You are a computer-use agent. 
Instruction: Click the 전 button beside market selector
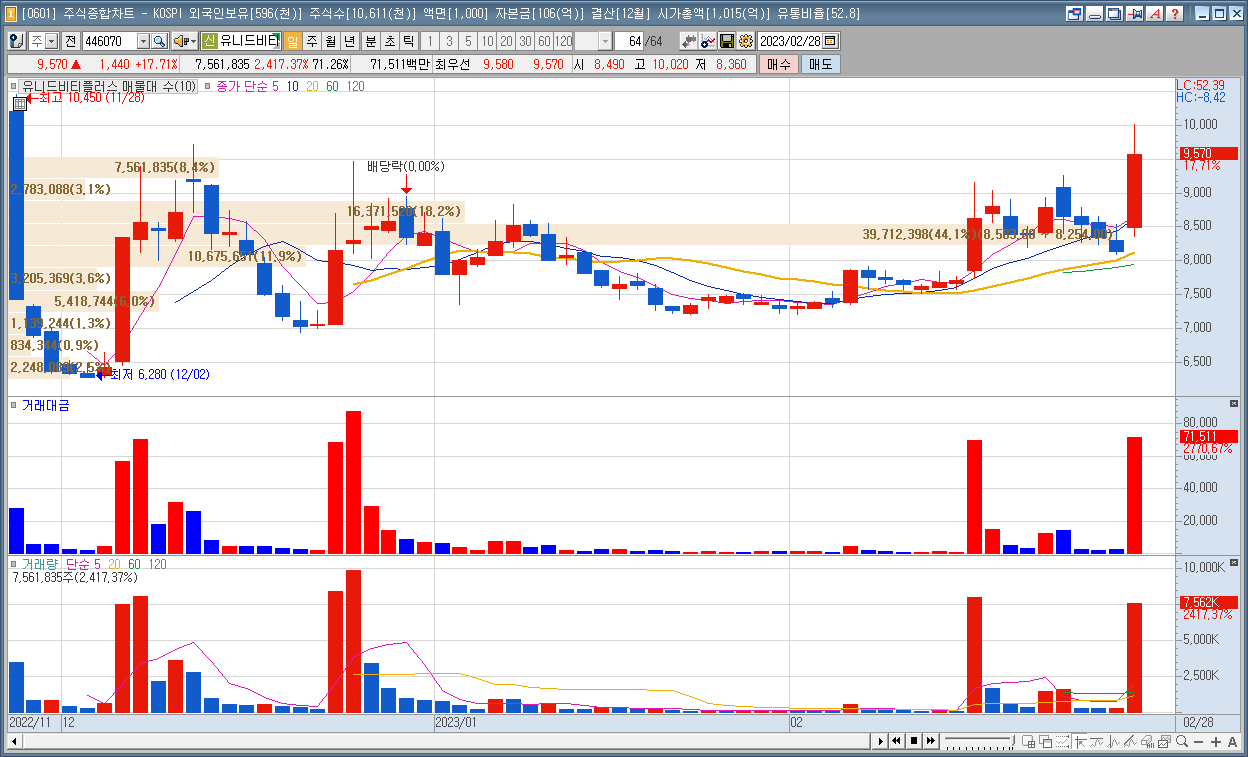[x=70, y=41]
